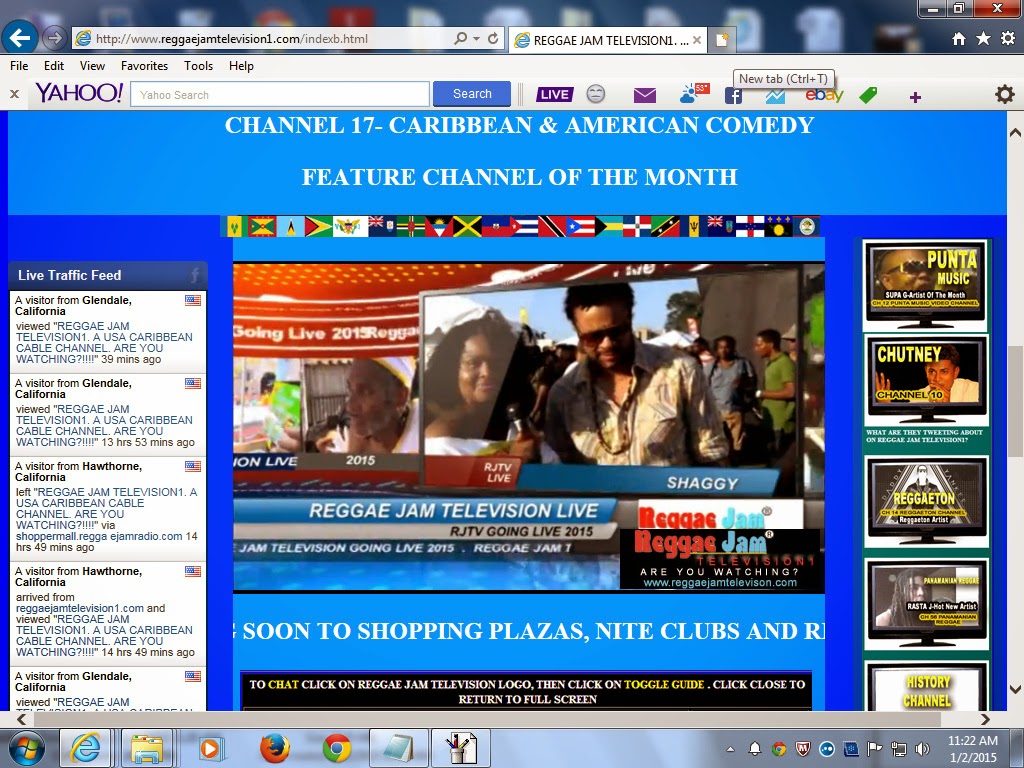The height and width of the screenshot is (768, 1024).
Task: Open Yahoo toolbar settings gear
Action: (x=1003, y=95)
